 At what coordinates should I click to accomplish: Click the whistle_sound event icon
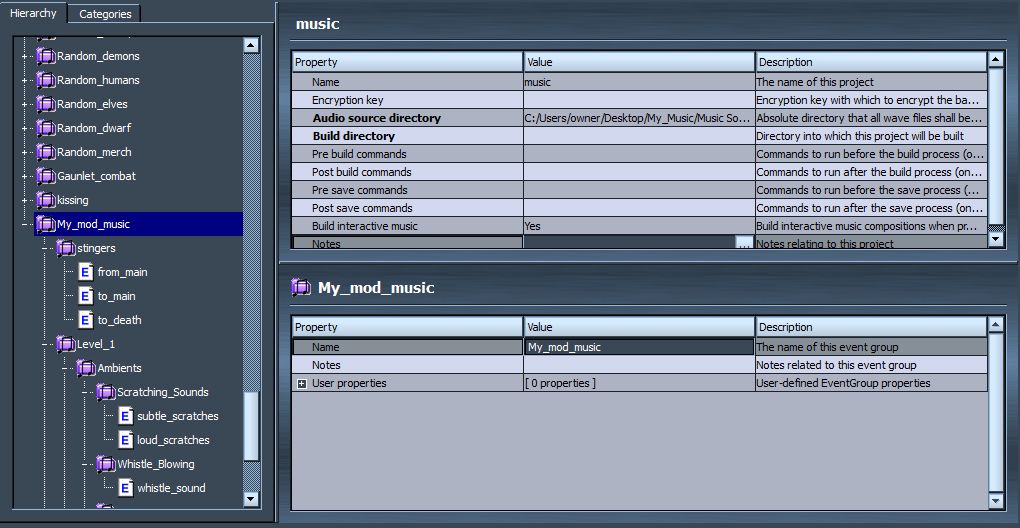[126, 488]
